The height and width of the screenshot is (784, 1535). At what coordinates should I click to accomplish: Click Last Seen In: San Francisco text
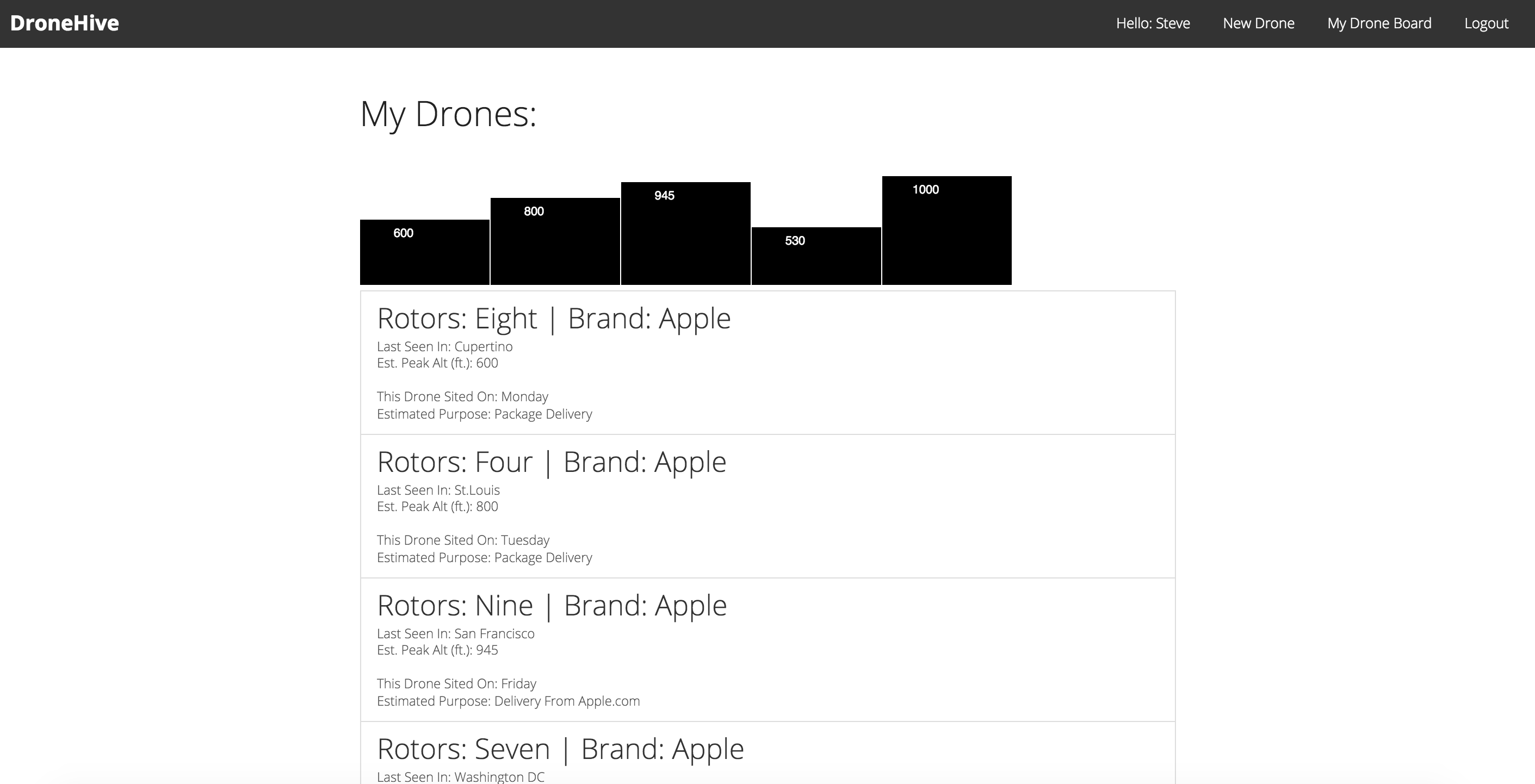(455, 634)
